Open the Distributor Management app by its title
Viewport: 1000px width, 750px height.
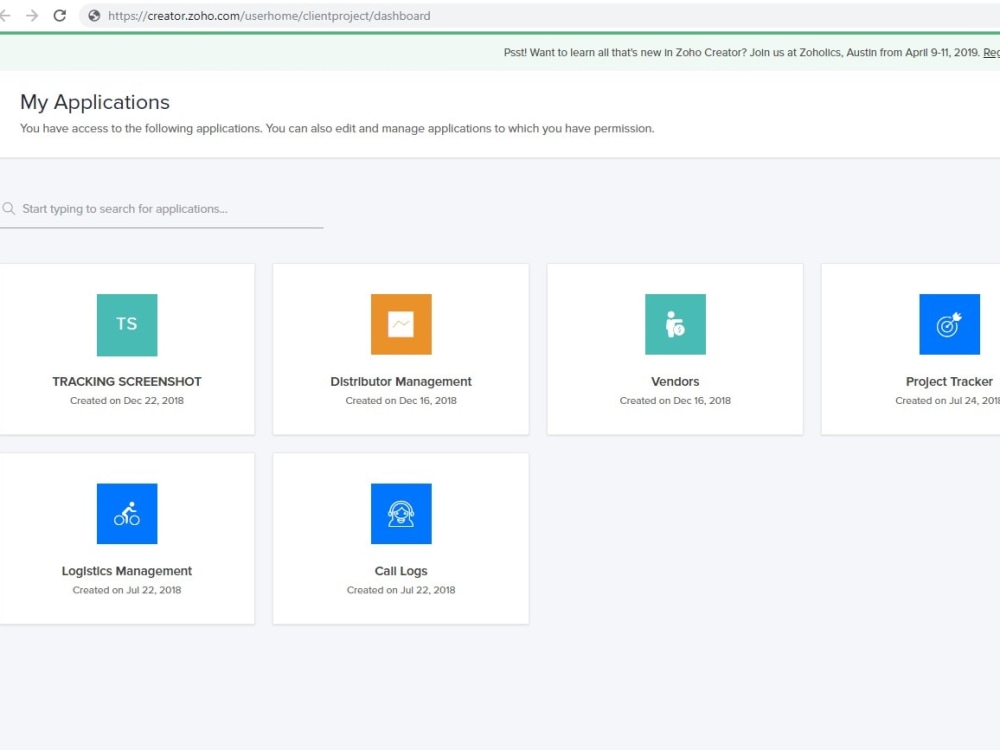[x=400, y=381]
